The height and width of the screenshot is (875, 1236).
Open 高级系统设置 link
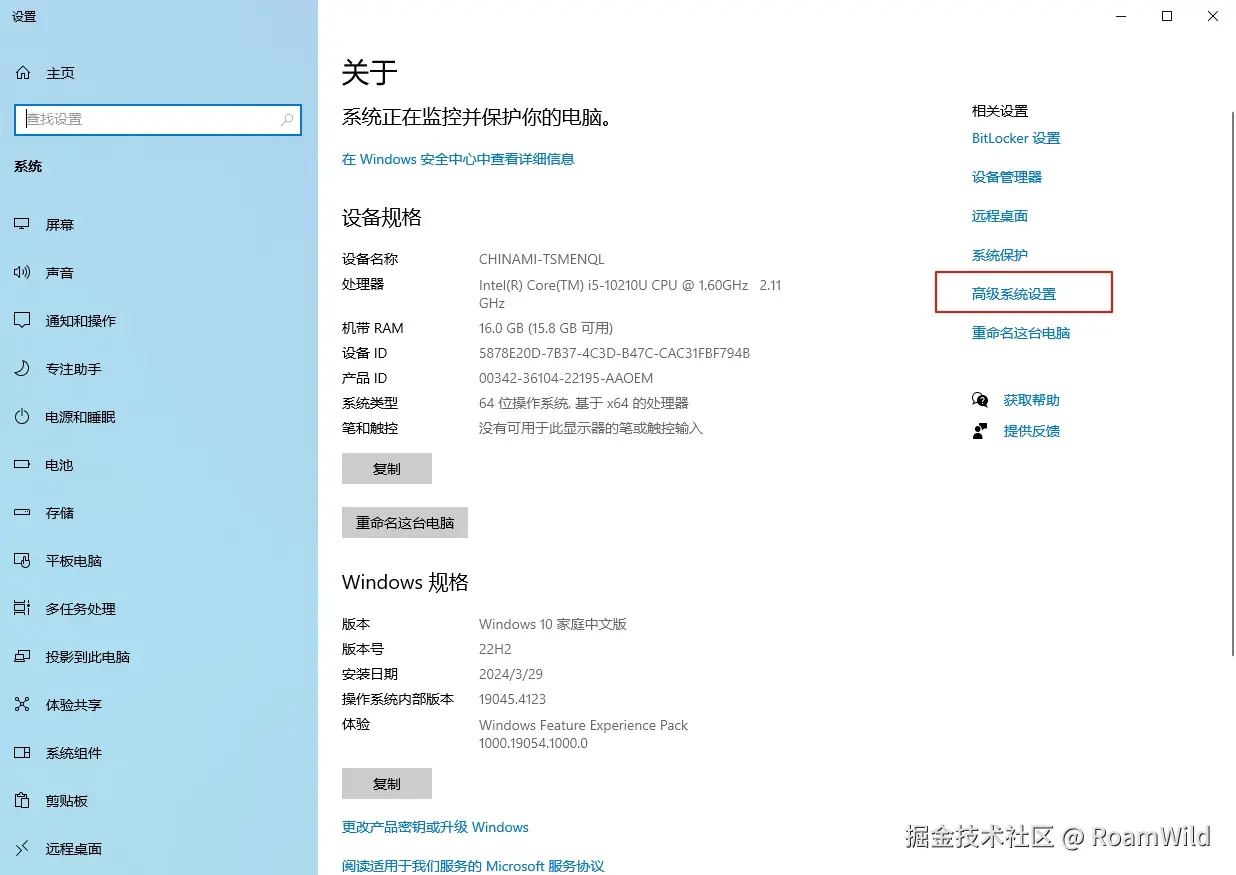(x=1014, y=294)
